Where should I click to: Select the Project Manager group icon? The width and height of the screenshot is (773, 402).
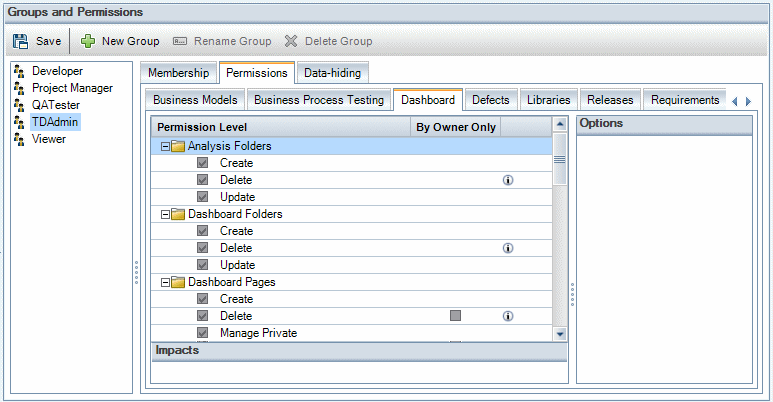pos(19,88)
